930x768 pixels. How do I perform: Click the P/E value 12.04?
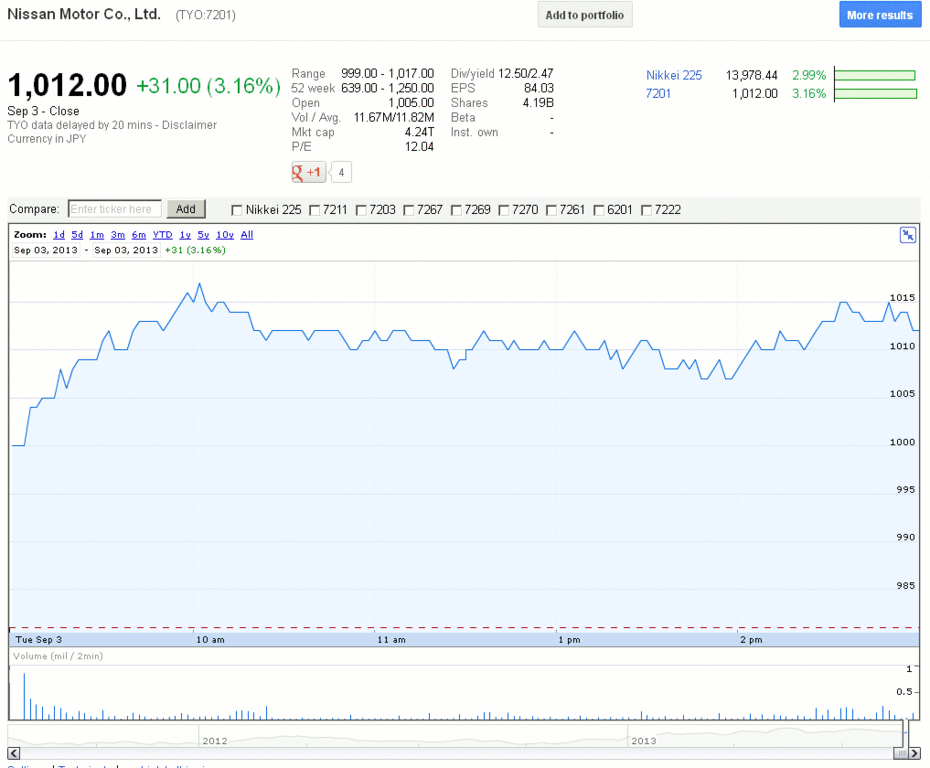pyautogui.click(x=419, y=147)
